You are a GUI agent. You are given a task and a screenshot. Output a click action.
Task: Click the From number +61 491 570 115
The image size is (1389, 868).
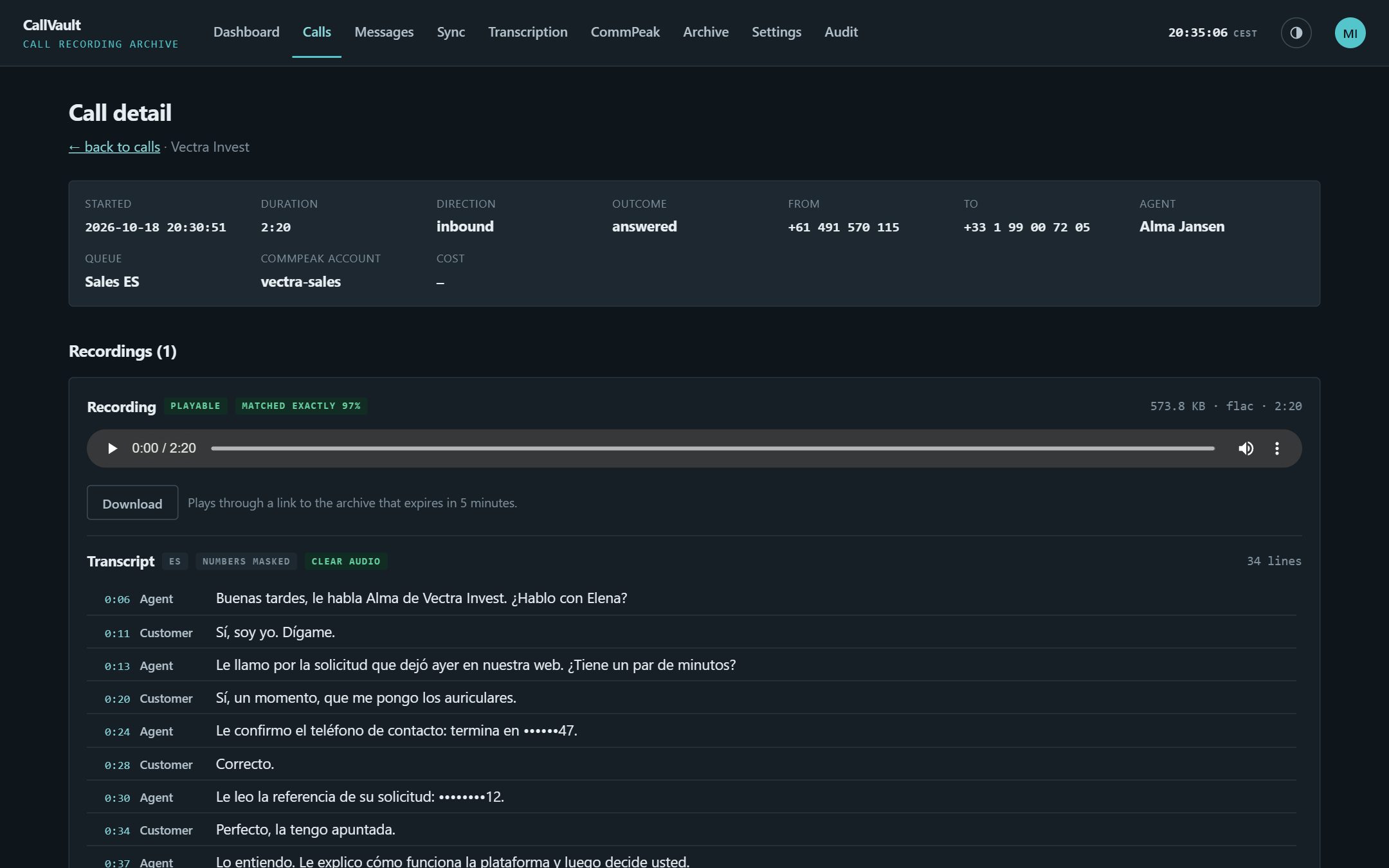click(x=844, y=227)
